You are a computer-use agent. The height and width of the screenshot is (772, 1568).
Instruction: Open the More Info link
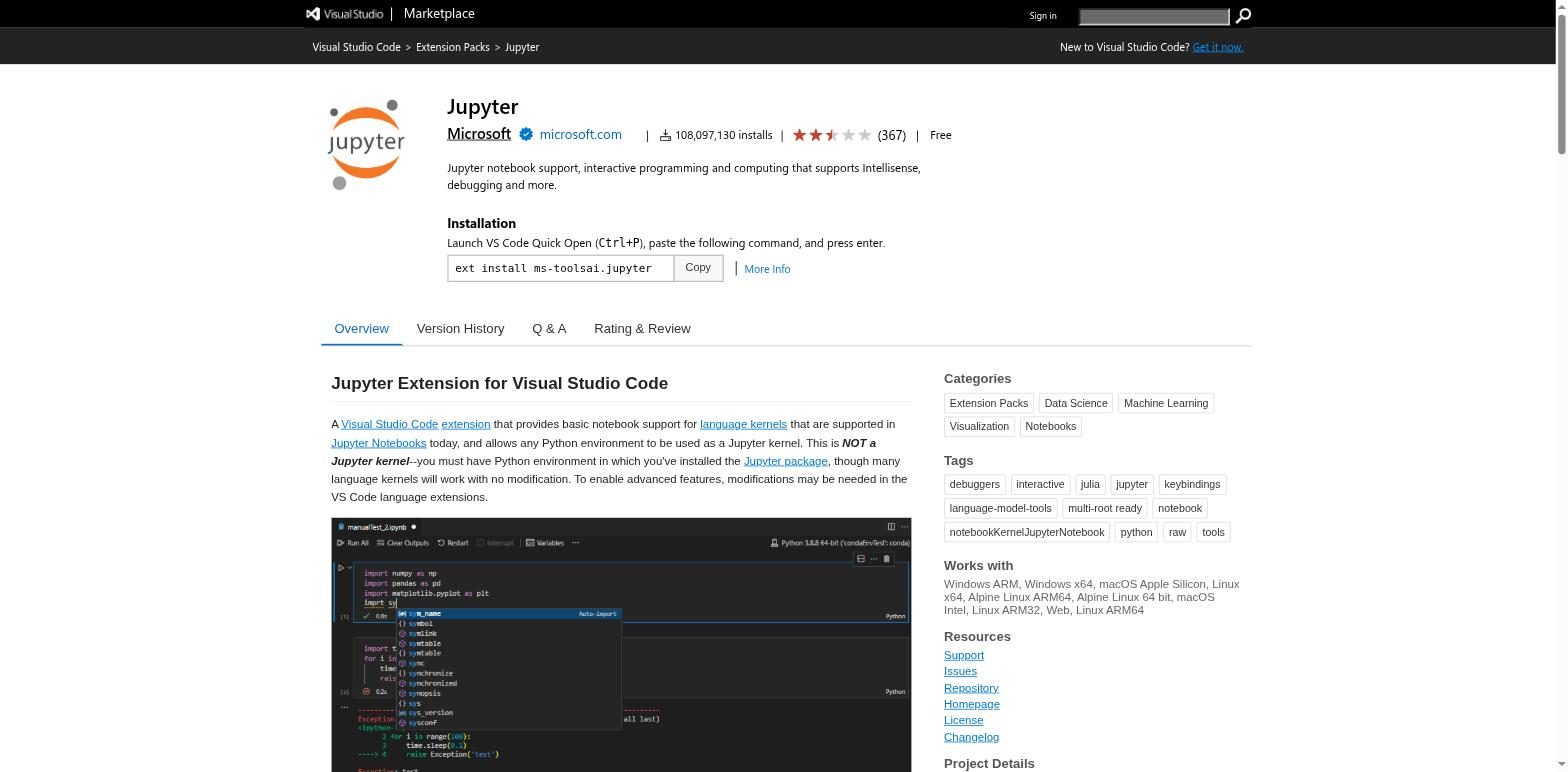click(x=767, y=269)
